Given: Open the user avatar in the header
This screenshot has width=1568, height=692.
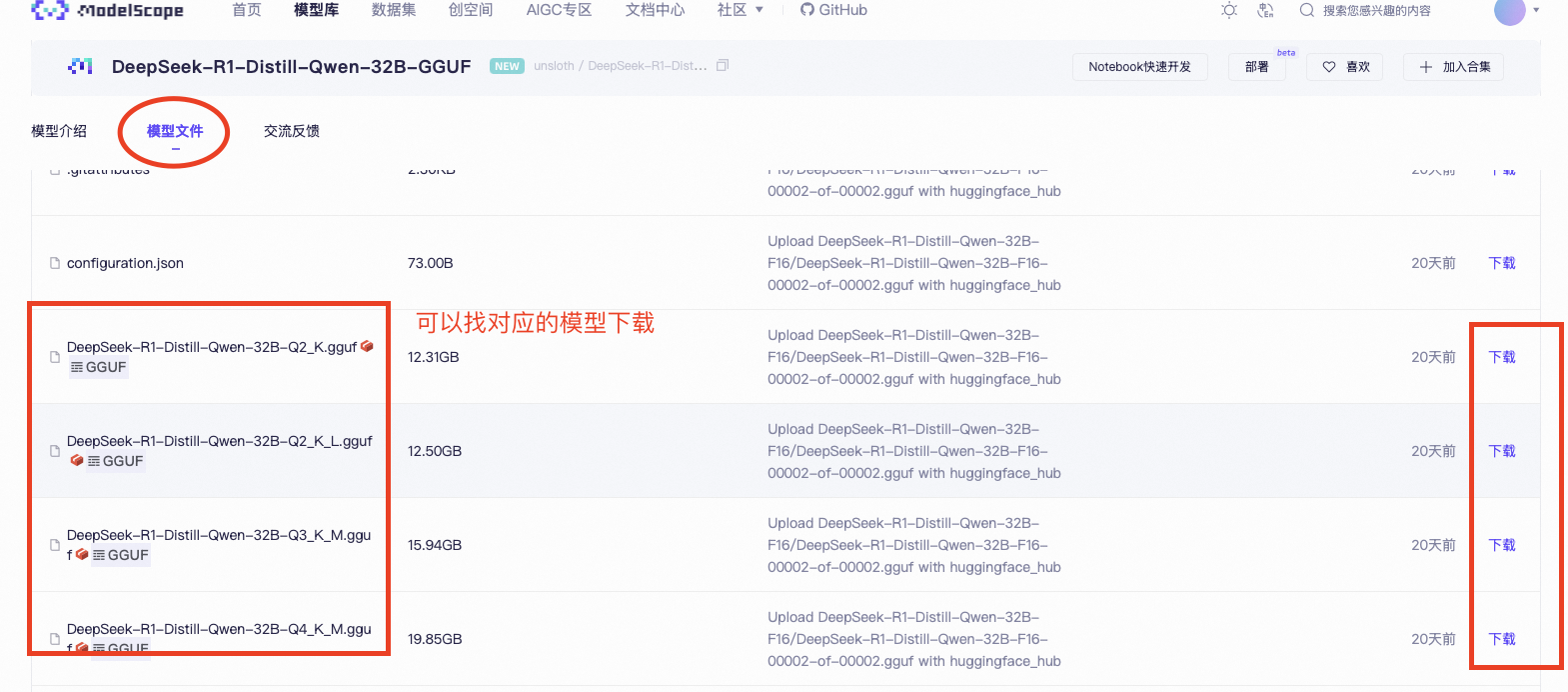Looking at the screenshot, I should [1509, 11].
